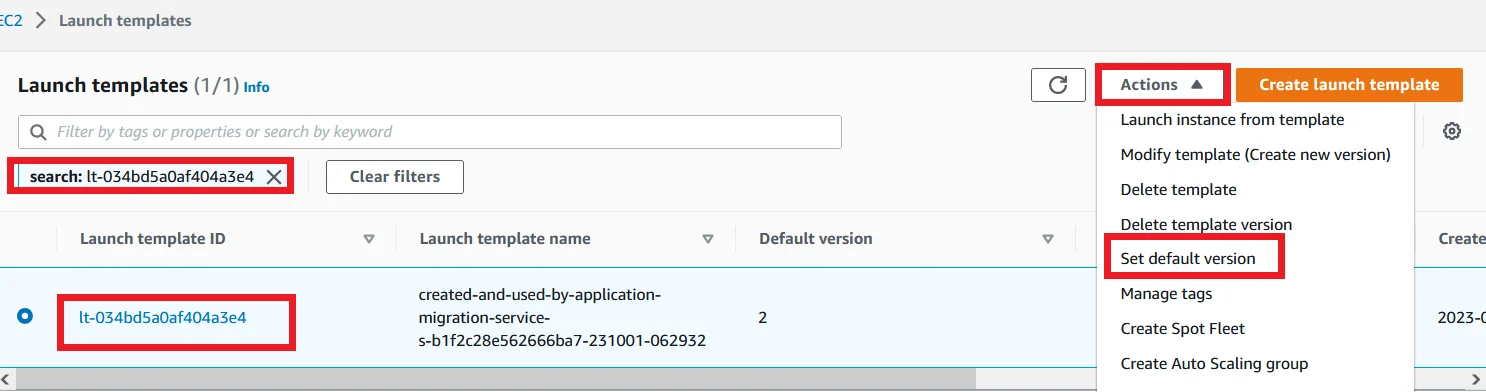This screenshot has width=1486, height=392.
Task: Click the search magnifier icon
Action: 39,132
